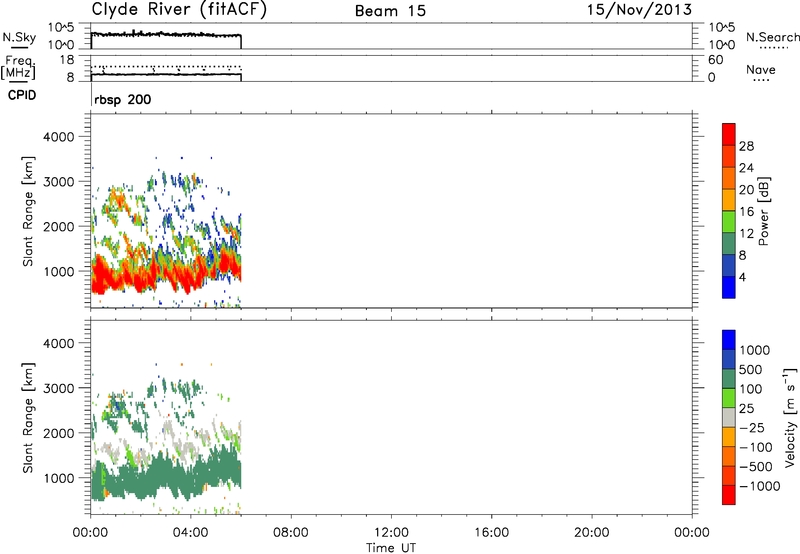
Task: Click the 'Nave' legend label
Action: pos(761,70)
